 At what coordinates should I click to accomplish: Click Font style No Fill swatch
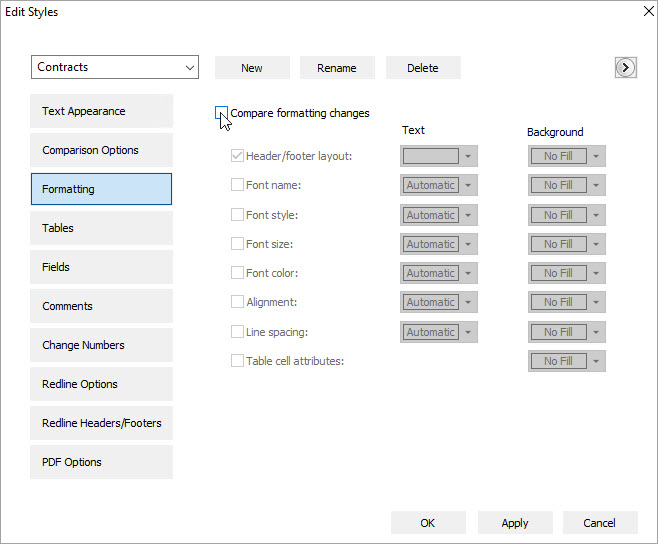click(x=559, y=215)
